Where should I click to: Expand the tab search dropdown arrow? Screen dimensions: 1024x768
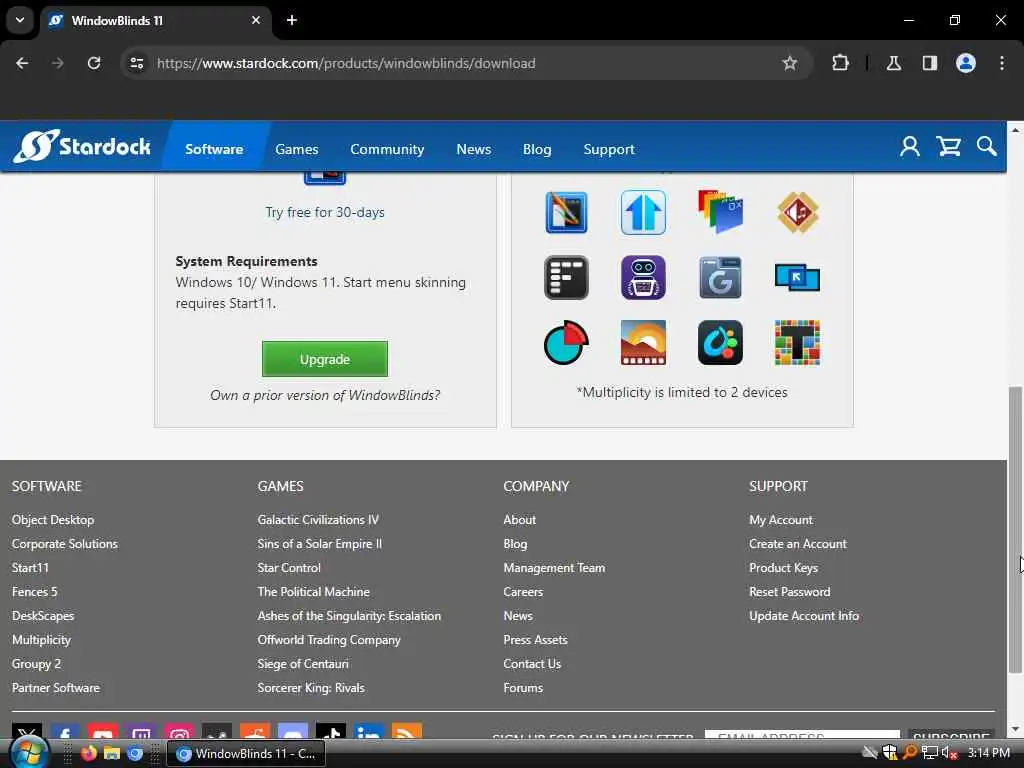(20, 20)
